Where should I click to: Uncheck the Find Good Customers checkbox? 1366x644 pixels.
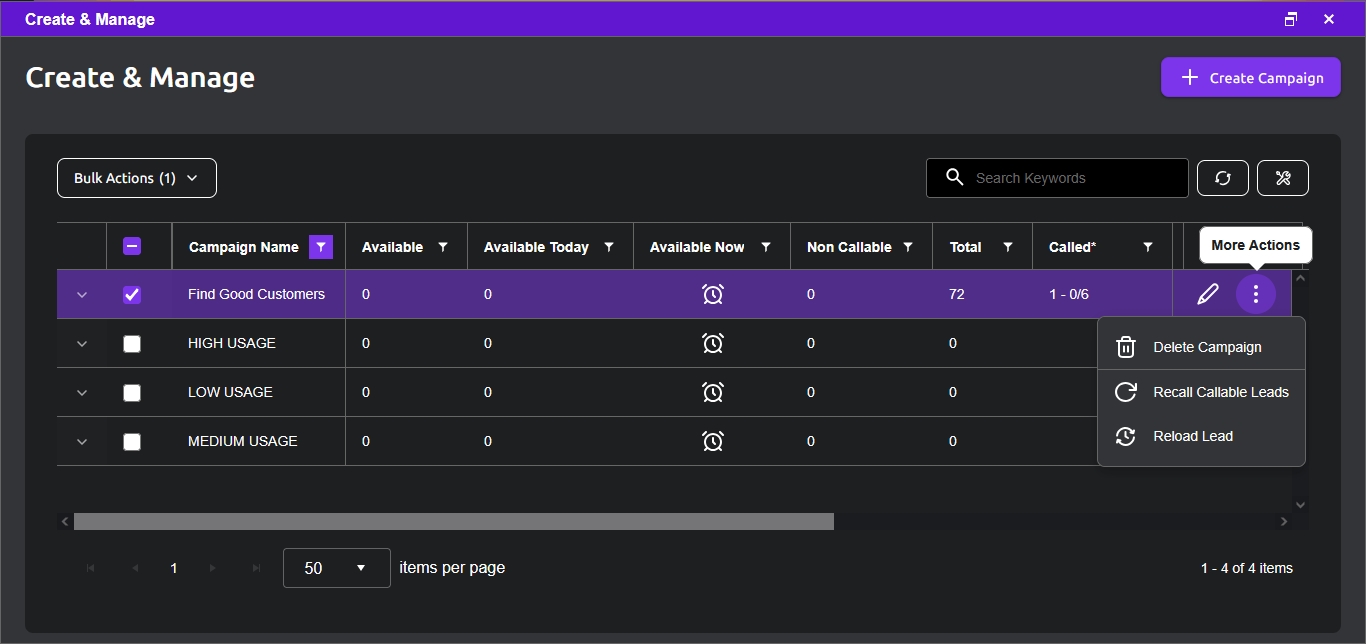[132, 295]
